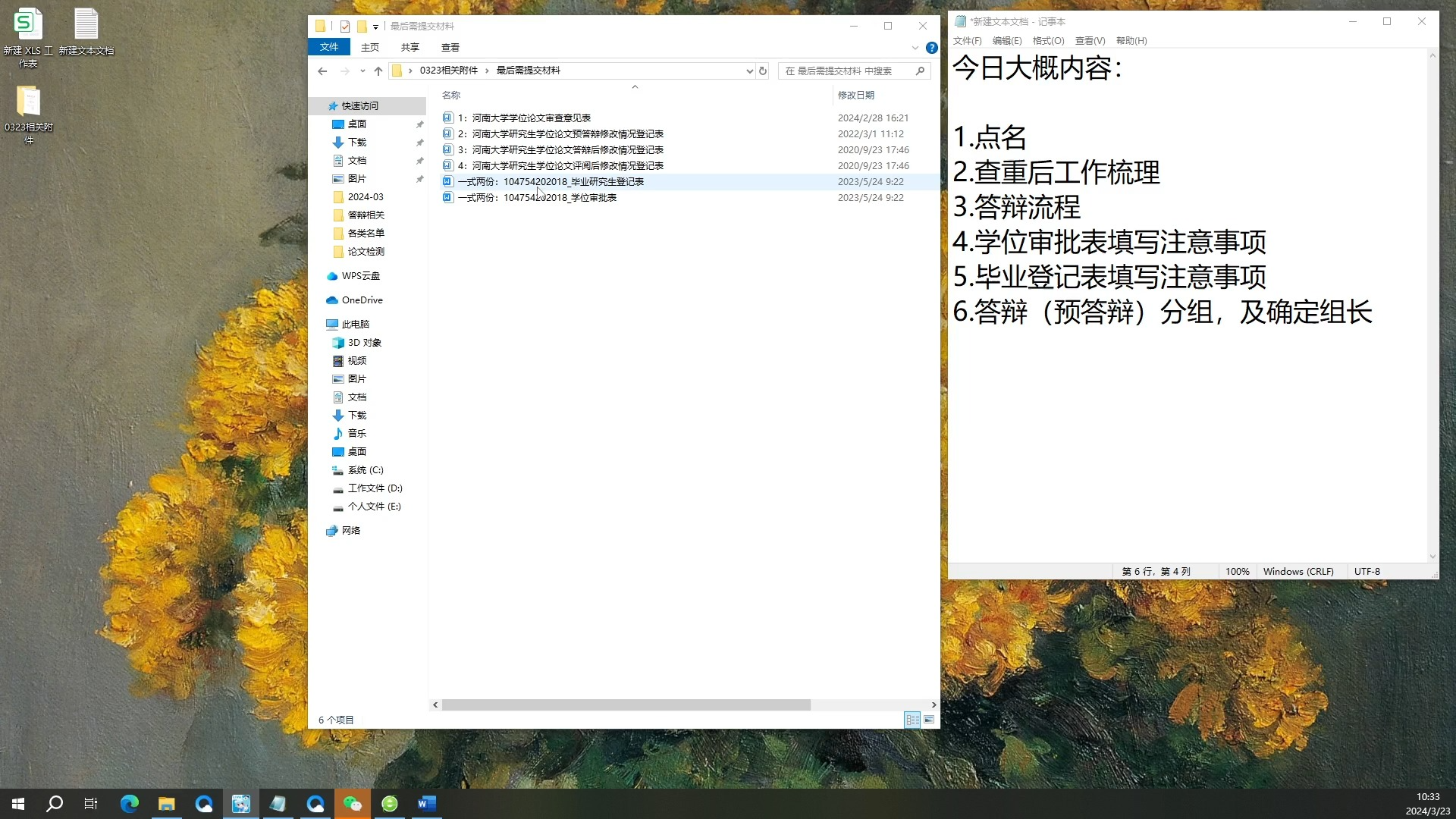This screenshot has width=1456, height=819.
Task: Go up one folder level
Action: pos(378,71)
